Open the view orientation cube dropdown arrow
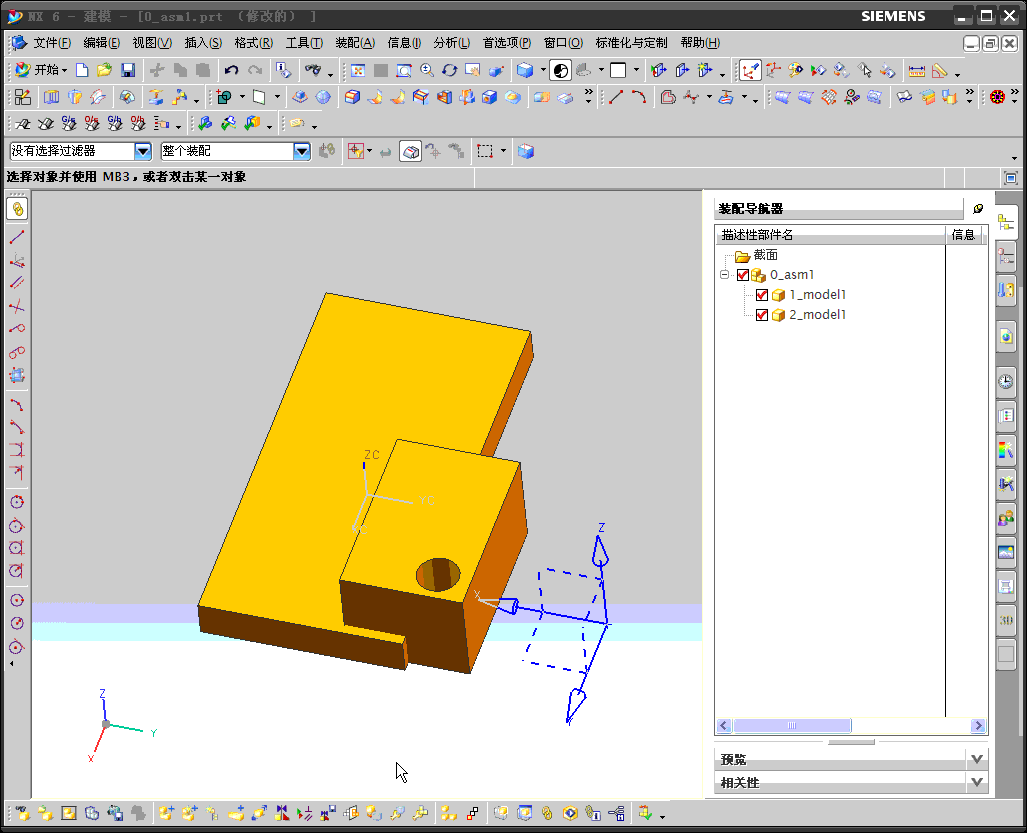The height and width of the screenshot is (833, 1027). [543, 70]
